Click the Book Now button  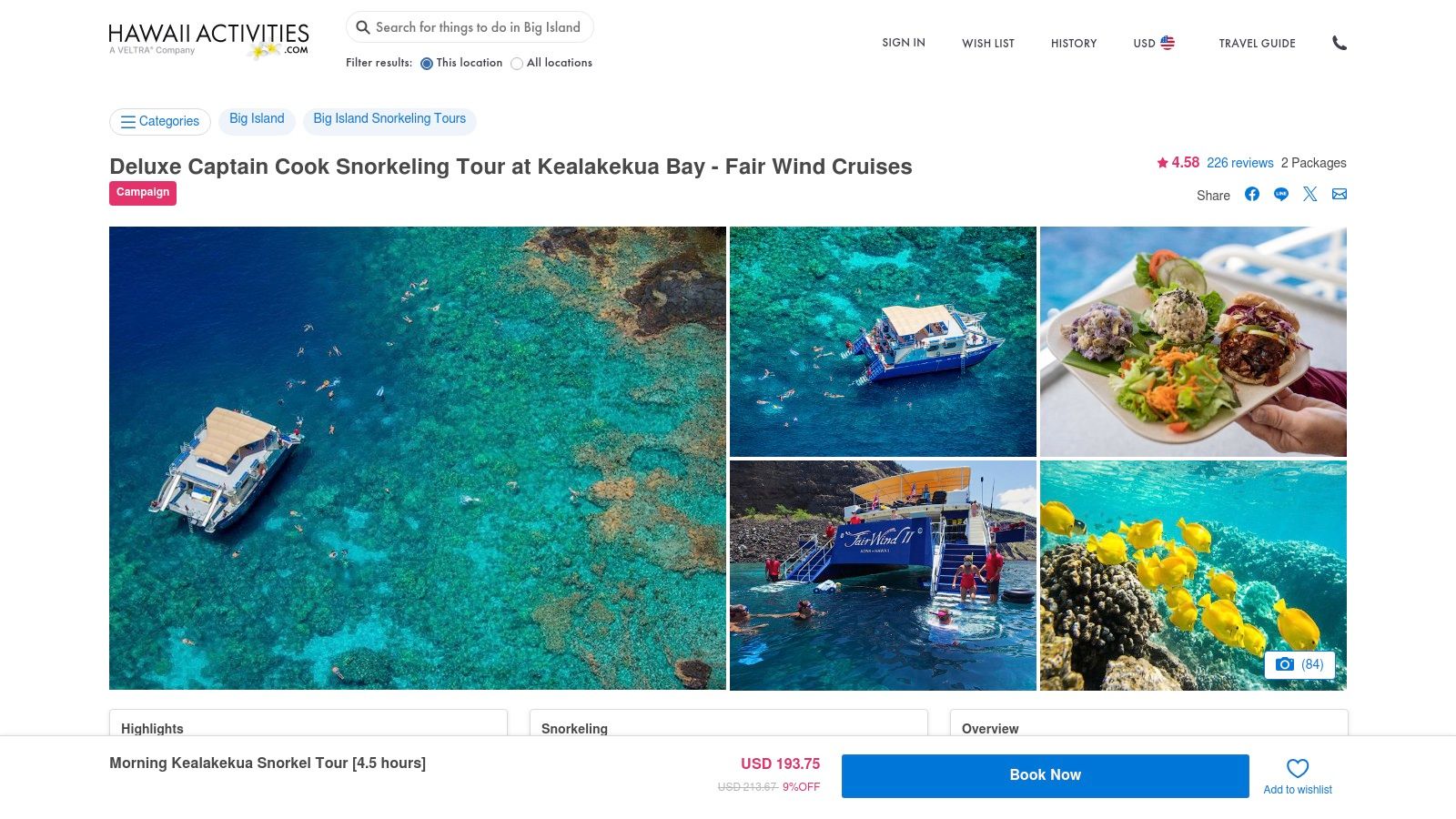(x=1045, y=775)
